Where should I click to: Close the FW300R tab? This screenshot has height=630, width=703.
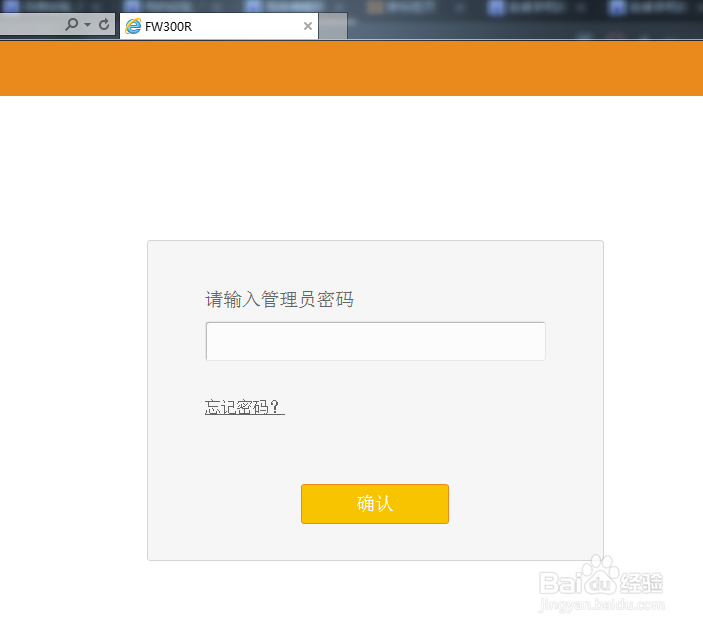click(308, 26)
